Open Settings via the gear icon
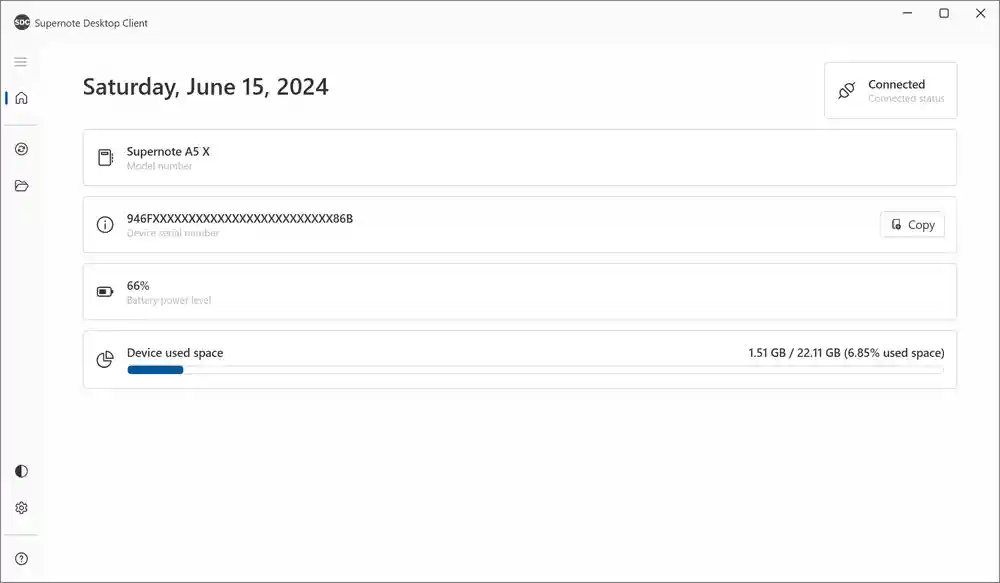Image resolution: width=1000 pixels, height=583 pixels. [21, 508]
